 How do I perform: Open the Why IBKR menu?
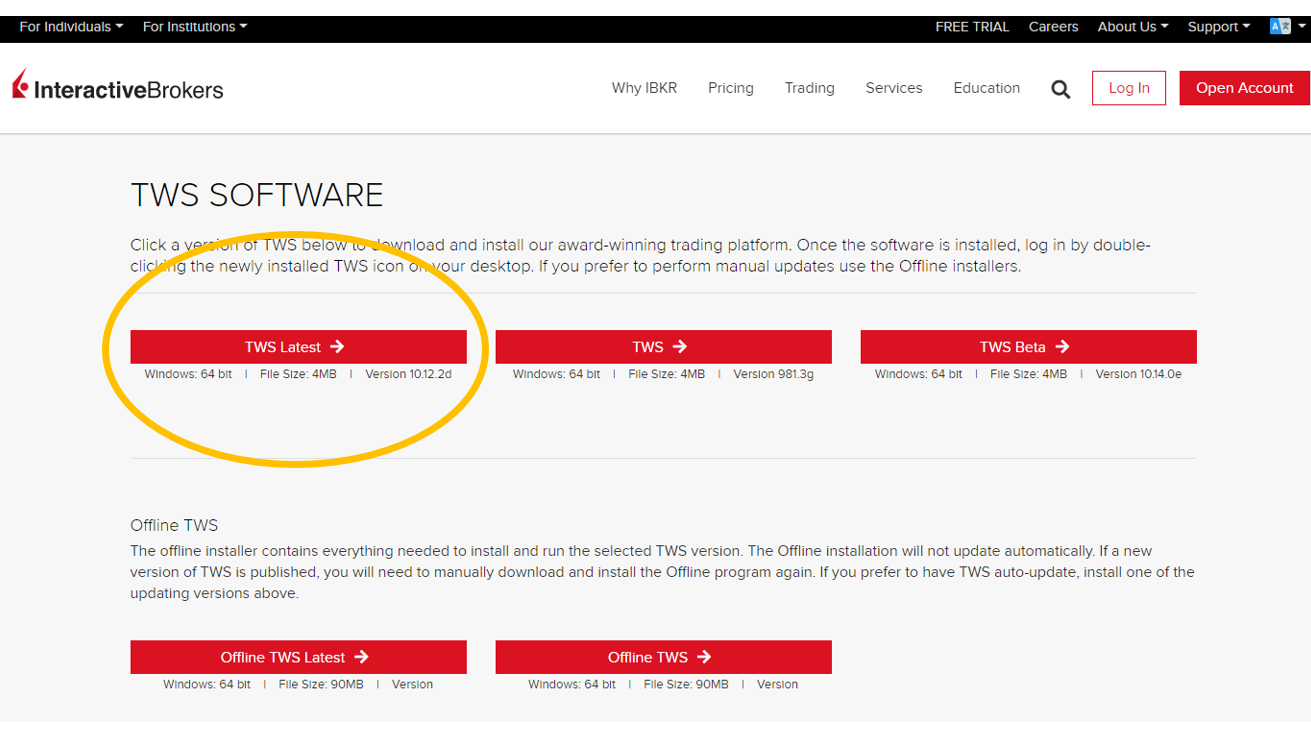[644, 88]
